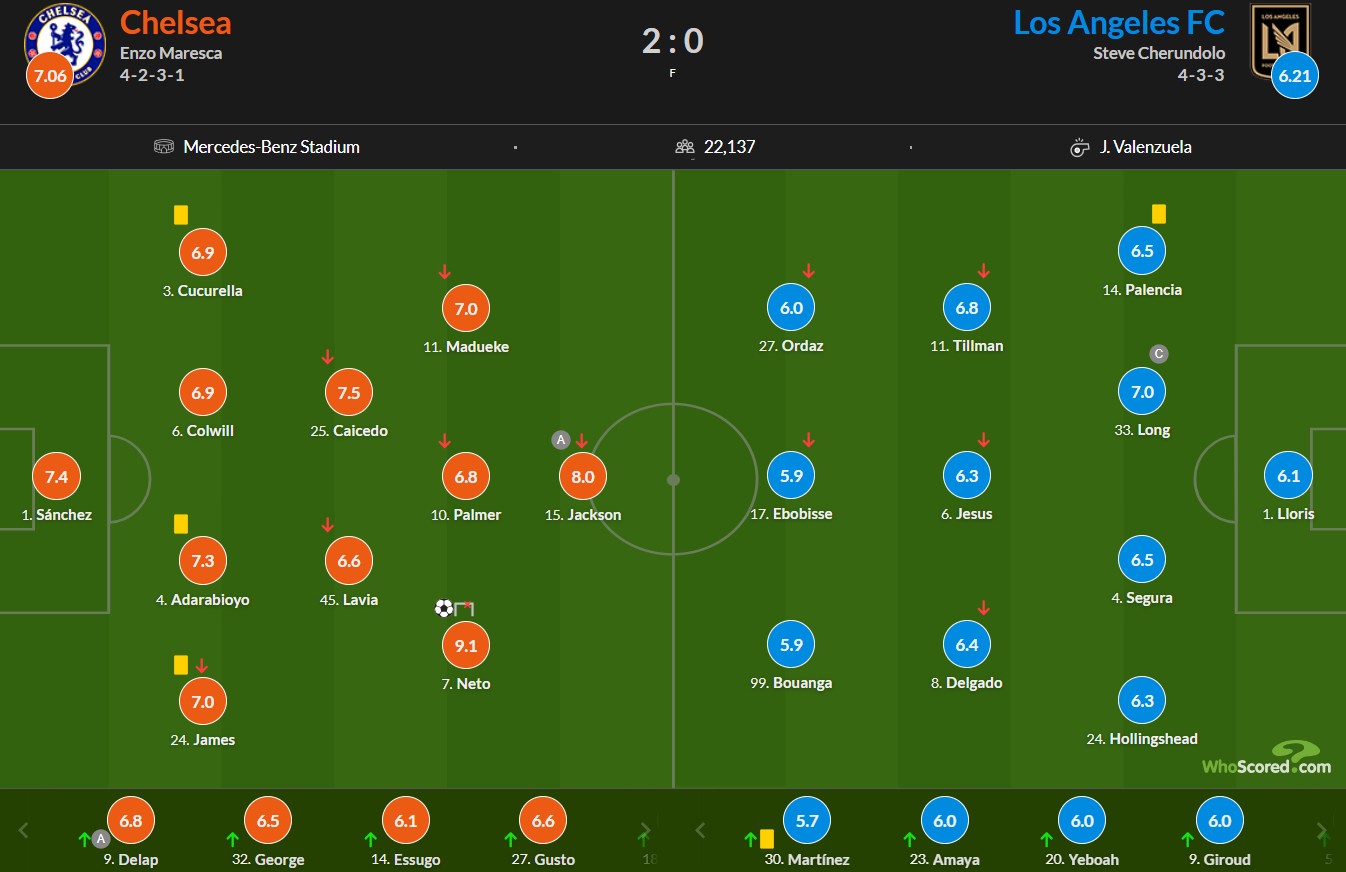Select Jackson's 8.0 rating circle
The width and height of the screenshot is (1346, 872).
(582, 477)
